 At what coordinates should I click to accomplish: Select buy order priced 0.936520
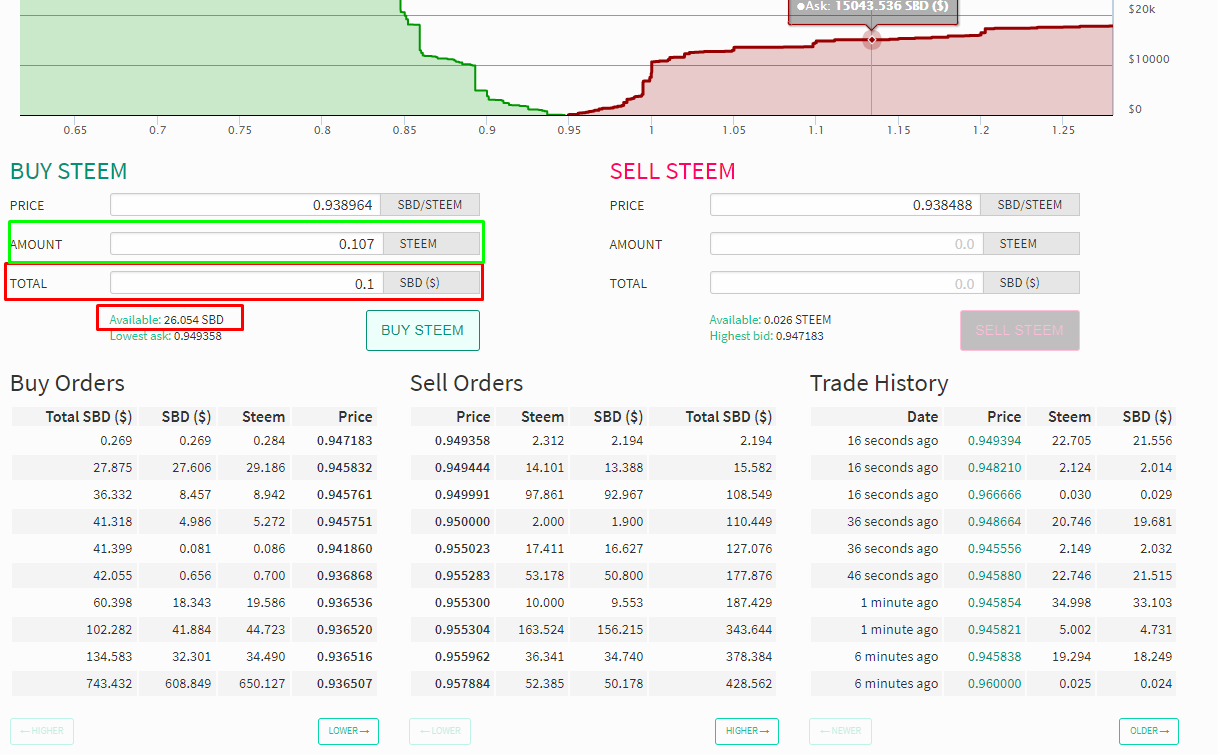[x=193, y=629]
